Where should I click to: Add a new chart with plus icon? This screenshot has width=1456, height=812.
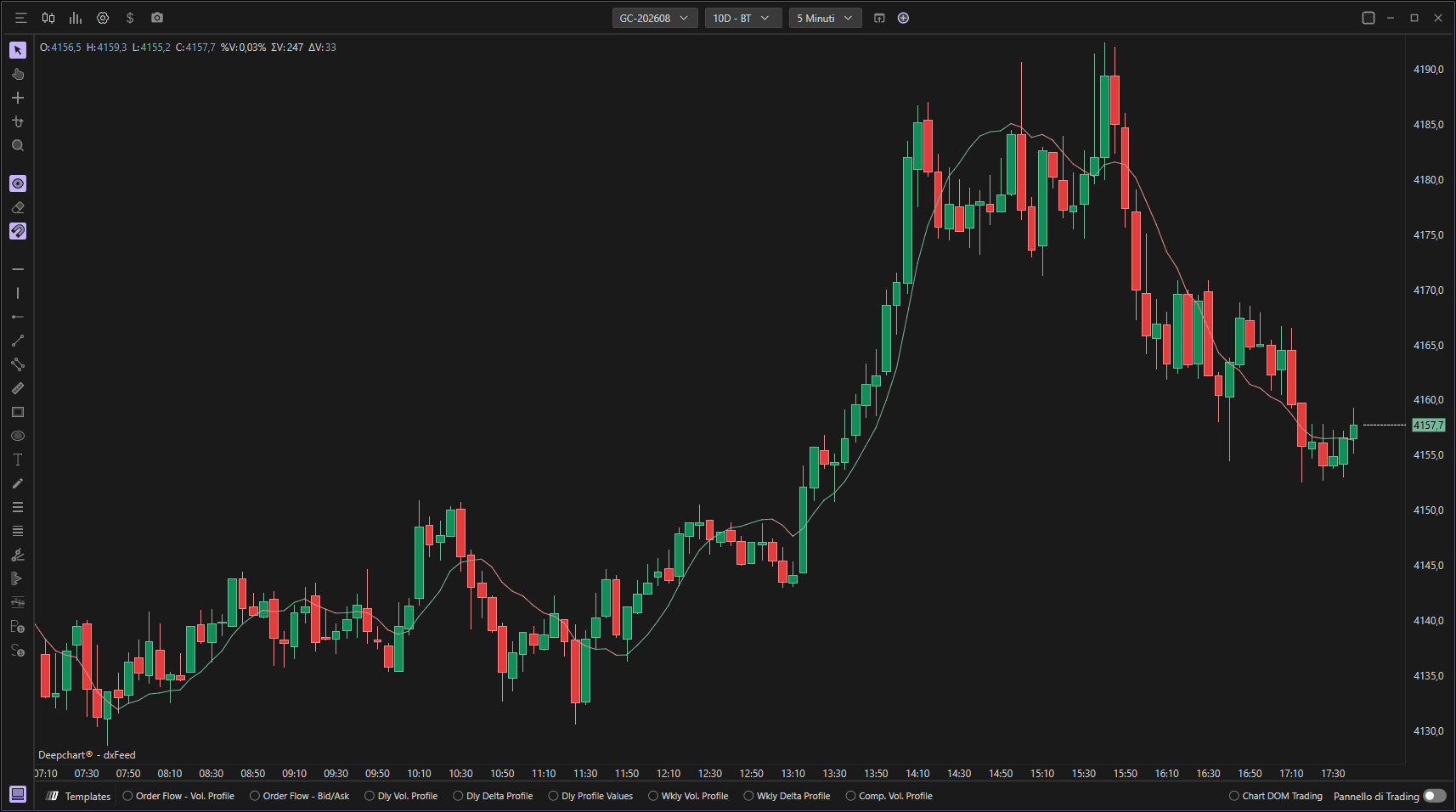[903, 18]
